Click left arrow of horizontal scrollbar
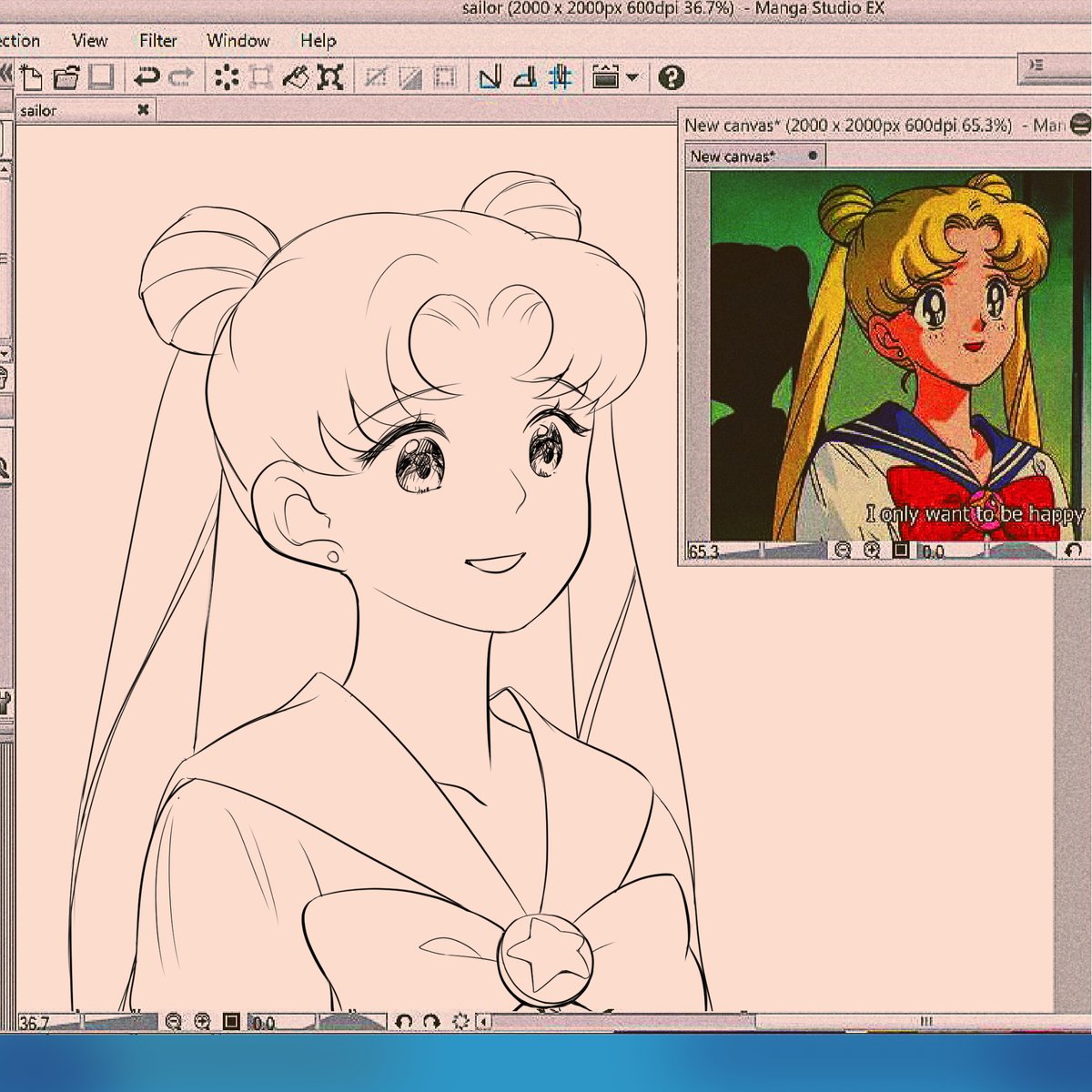 click(484, 1022)
